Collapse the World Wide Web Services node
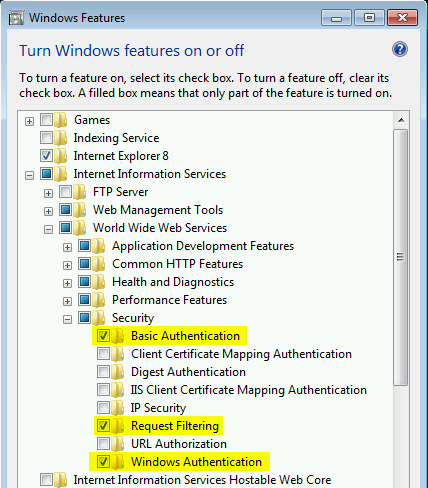The width and height of the screenshot is (428, 488). tap(48, 229)
